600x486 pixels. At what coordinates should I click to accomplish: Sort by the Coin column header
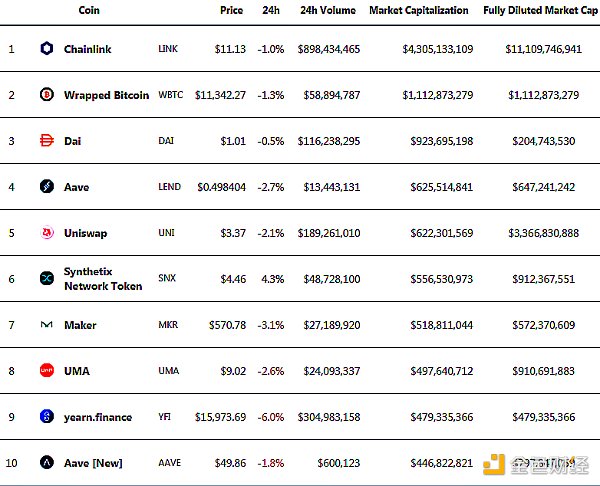pos(89,10)
